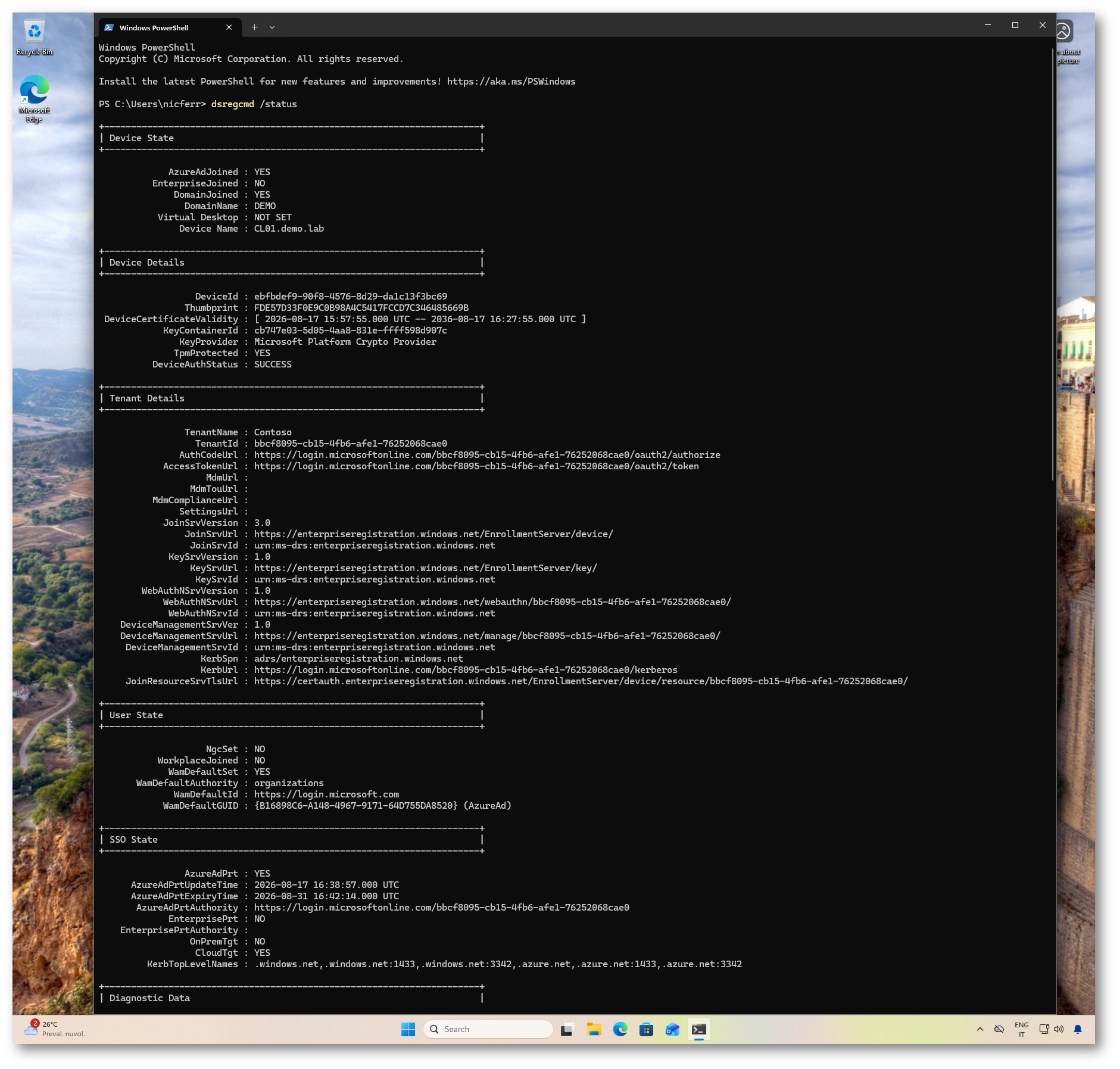Open Microsoft Edge from the taskbar
This screenshot has height=1069, width=1120.
[620, 1029]
